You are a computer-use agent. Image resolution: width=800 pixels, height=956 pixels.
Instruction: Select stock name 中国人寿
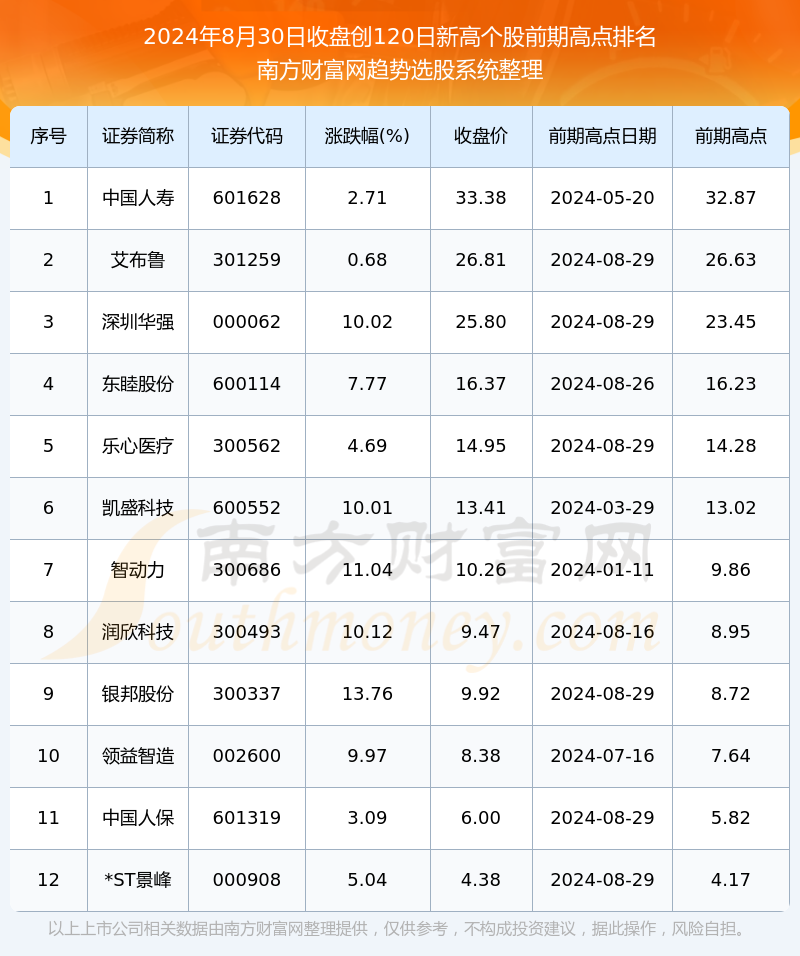tap(138, 198)
